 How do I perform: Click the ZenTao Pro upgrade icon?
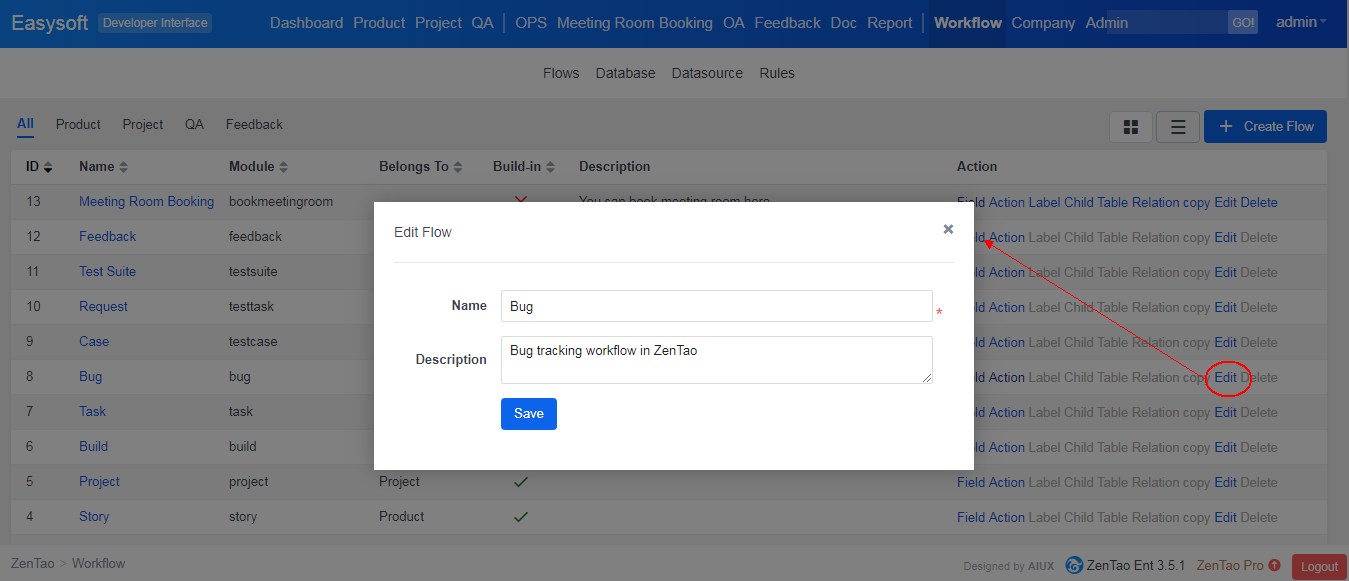pos(1274,566)
